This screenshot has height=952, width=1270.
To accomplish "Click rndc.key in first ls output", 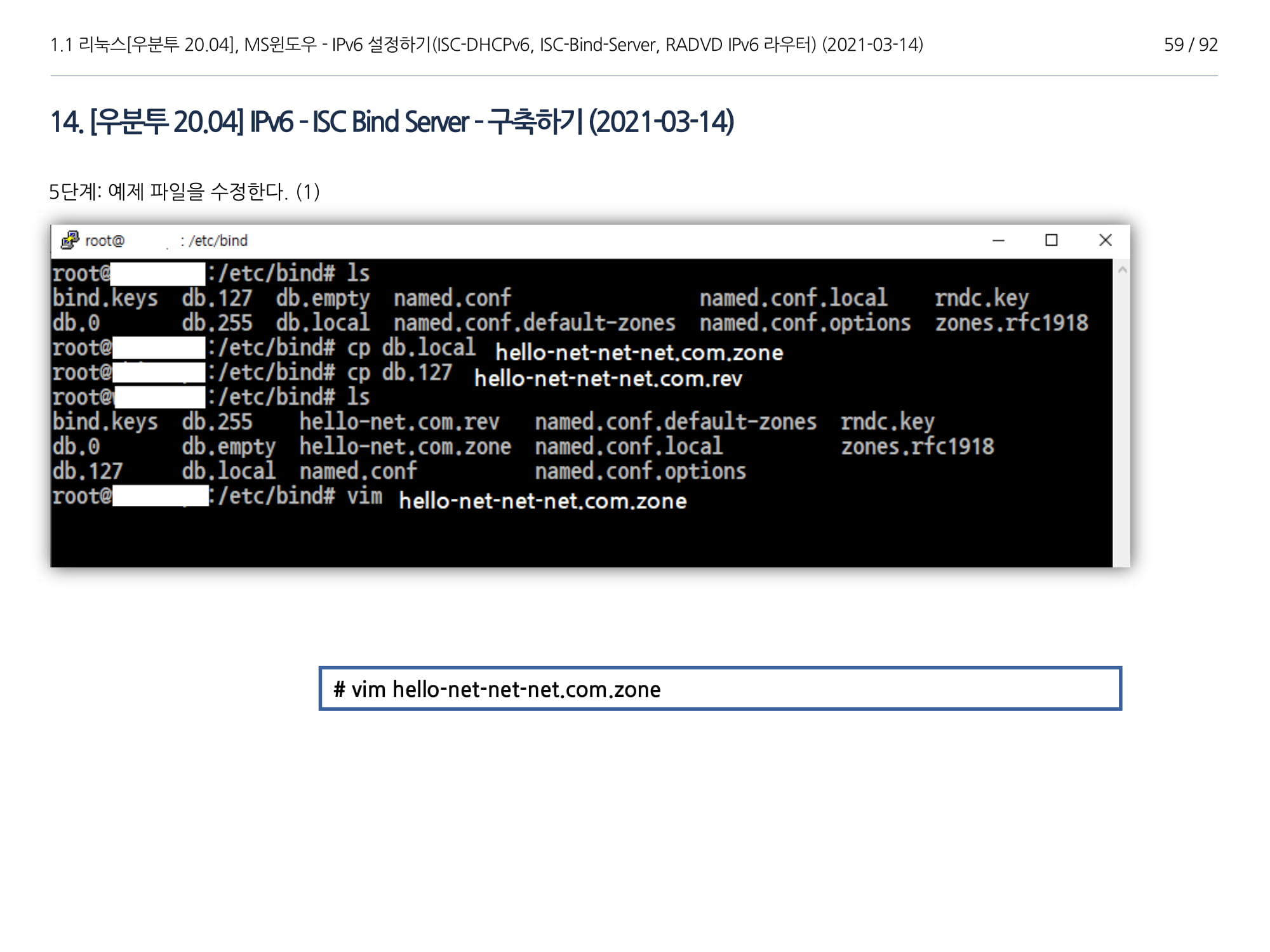I will [x=981, y=298].
